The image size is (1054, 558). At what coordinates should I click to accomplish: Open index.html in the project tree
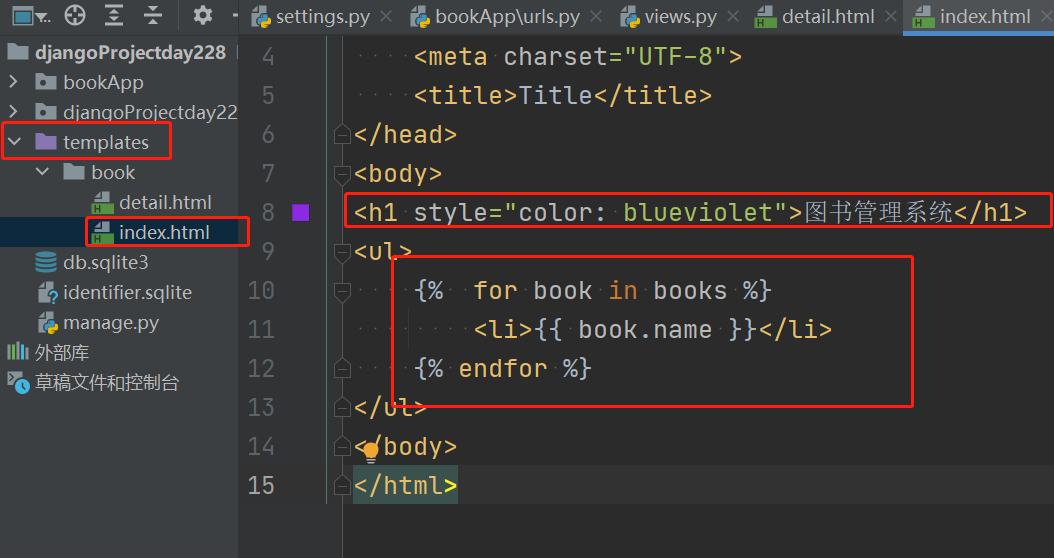click(164, 233)
